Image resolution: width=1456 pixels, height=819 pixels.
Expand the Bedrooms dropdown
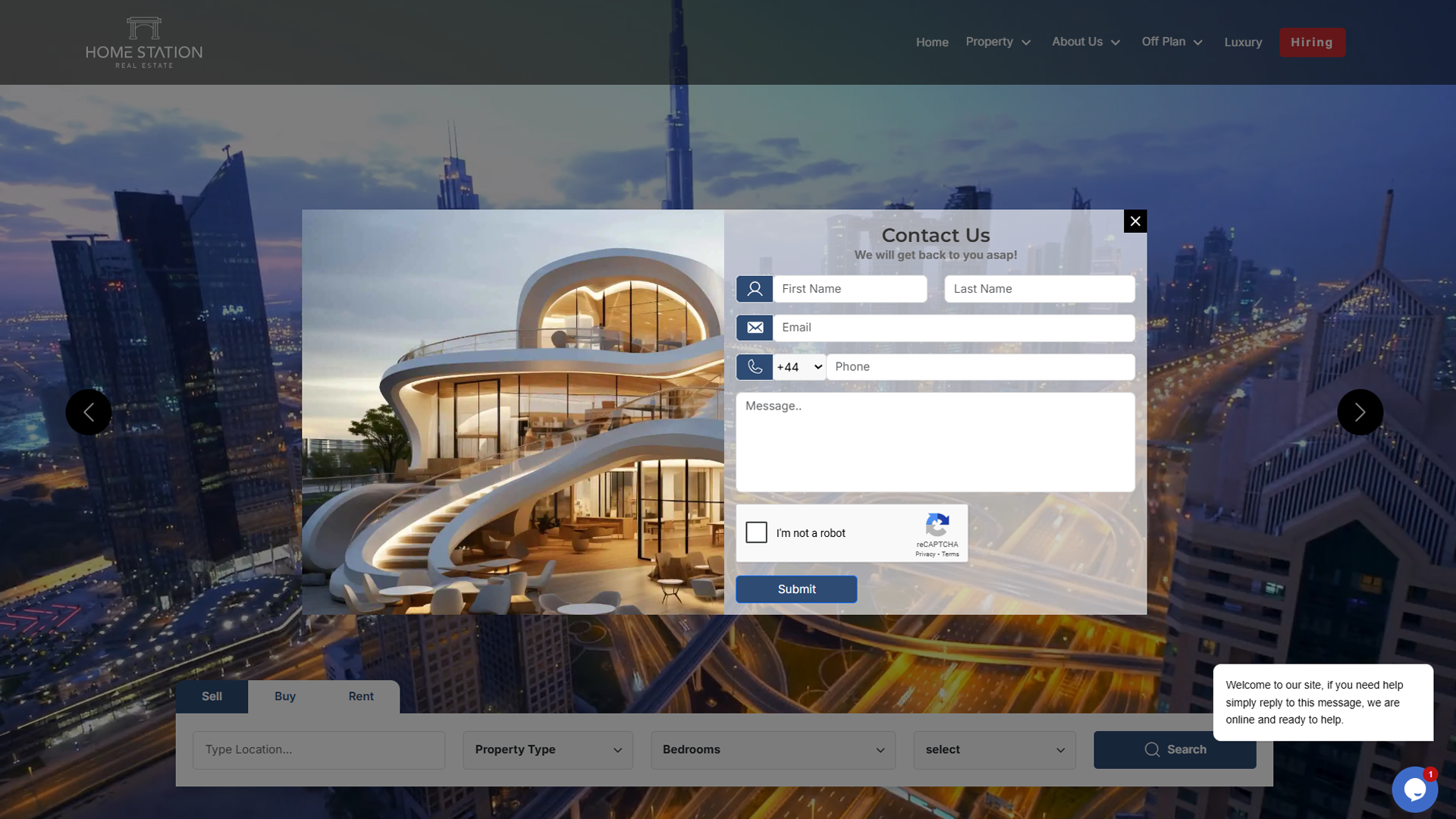click(x=772, y=749)
